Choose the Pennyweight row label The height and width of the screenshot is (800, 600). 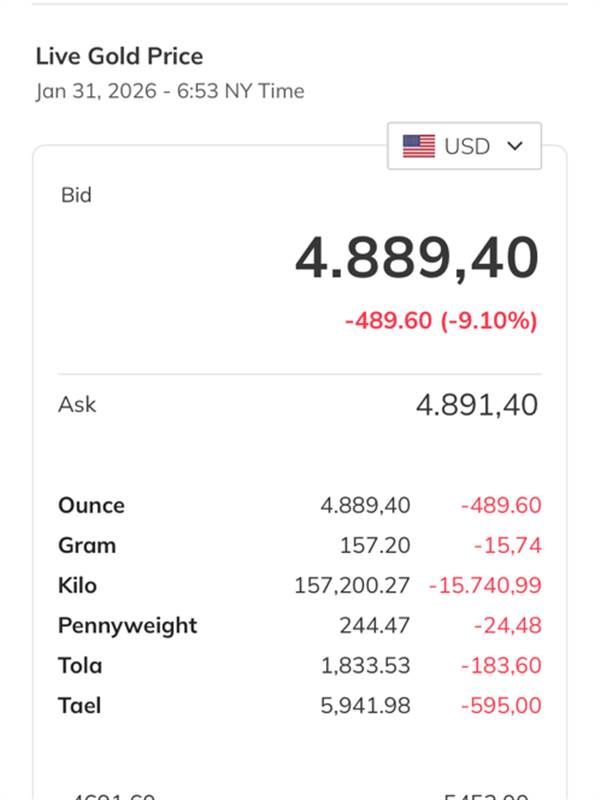pyautogui.click(x=127, y=625)
